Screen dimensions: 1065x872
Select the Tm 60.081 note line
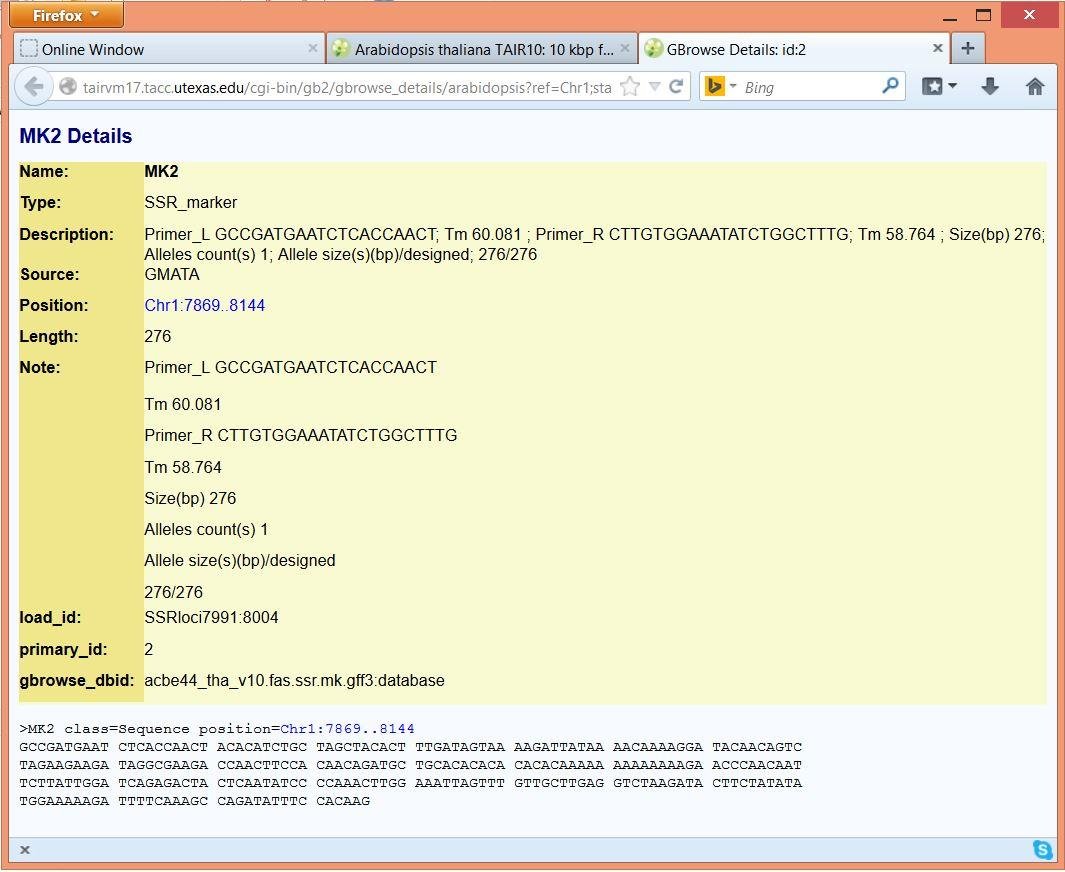[183, 405]
